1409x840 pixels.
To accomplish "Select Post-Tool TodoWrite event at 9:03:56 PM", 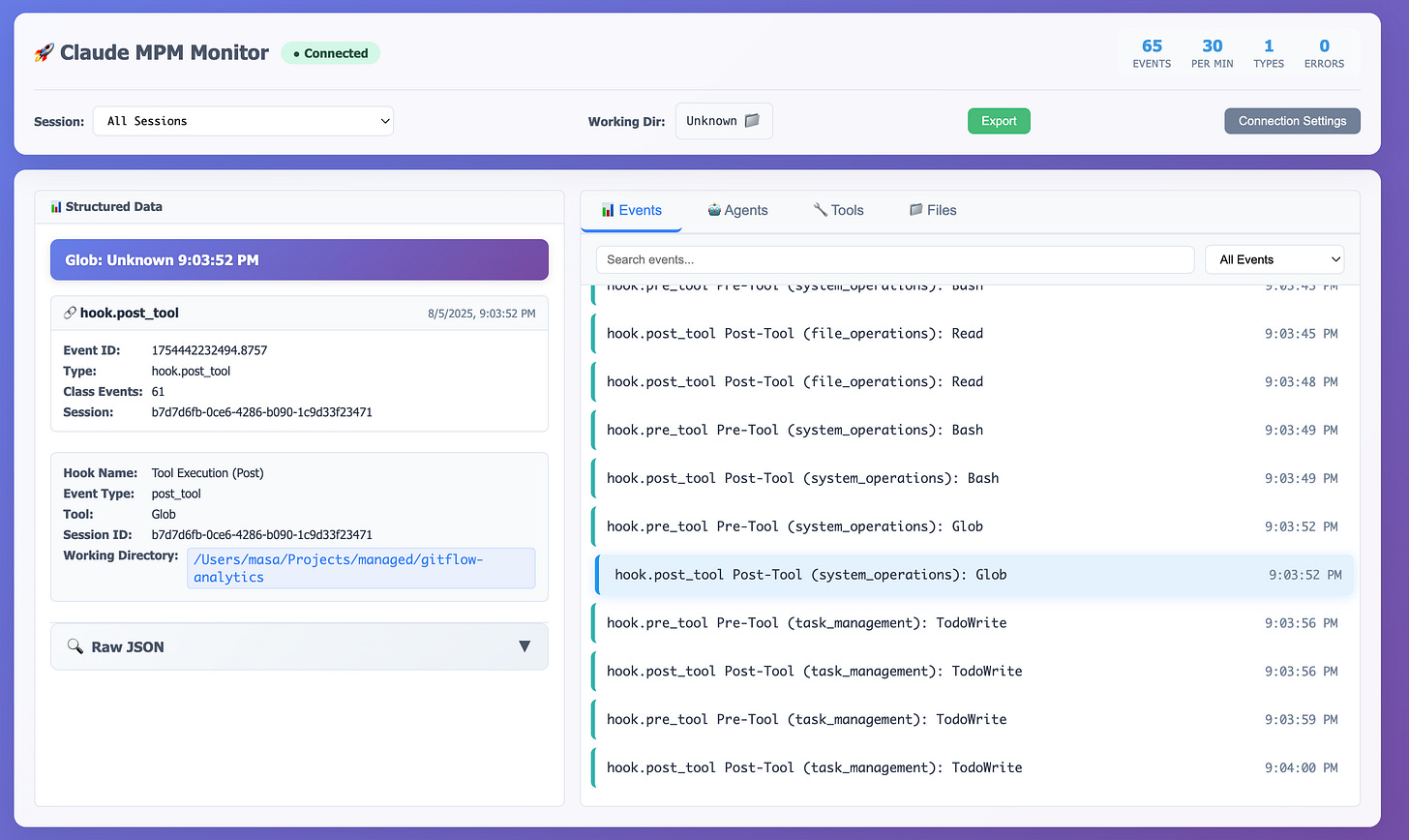I will [x=974, y=672].
